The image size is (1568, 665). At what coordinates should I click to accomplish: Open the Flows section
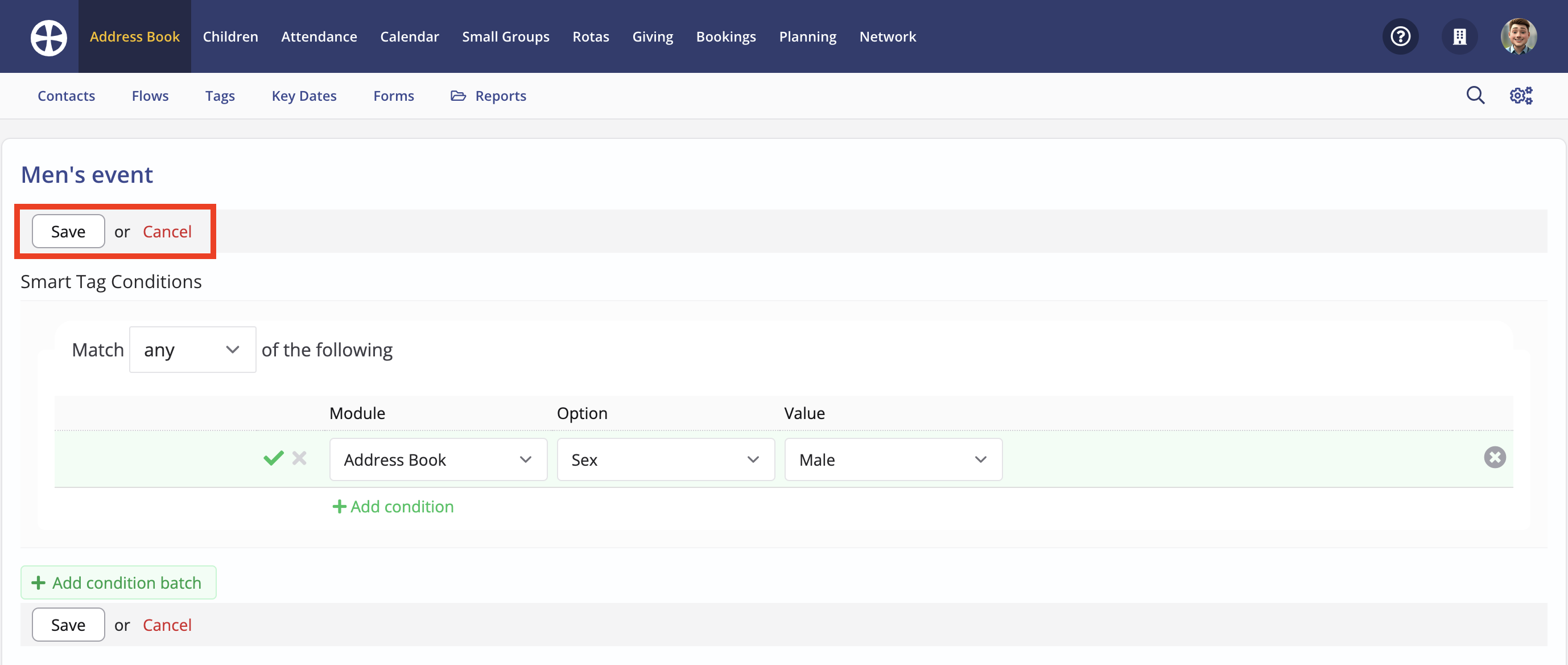point(150,96)
